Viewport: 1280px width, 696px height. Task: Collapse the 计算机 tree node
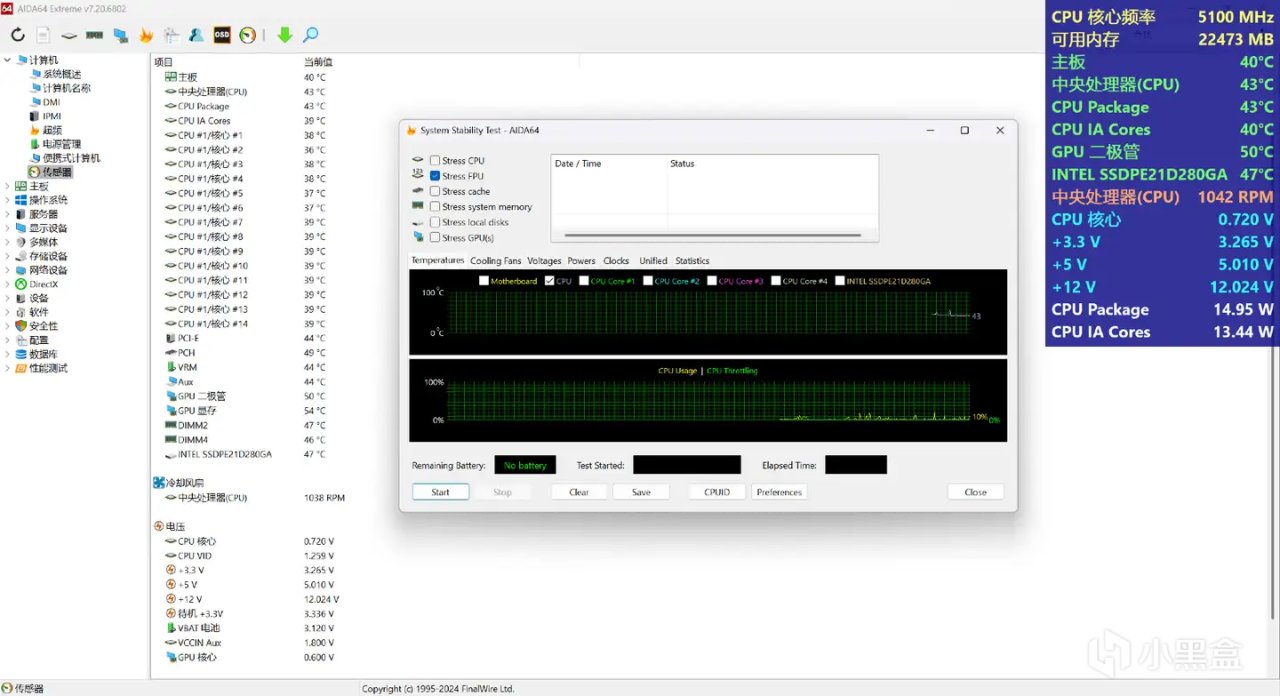click(x=8, y=60)
